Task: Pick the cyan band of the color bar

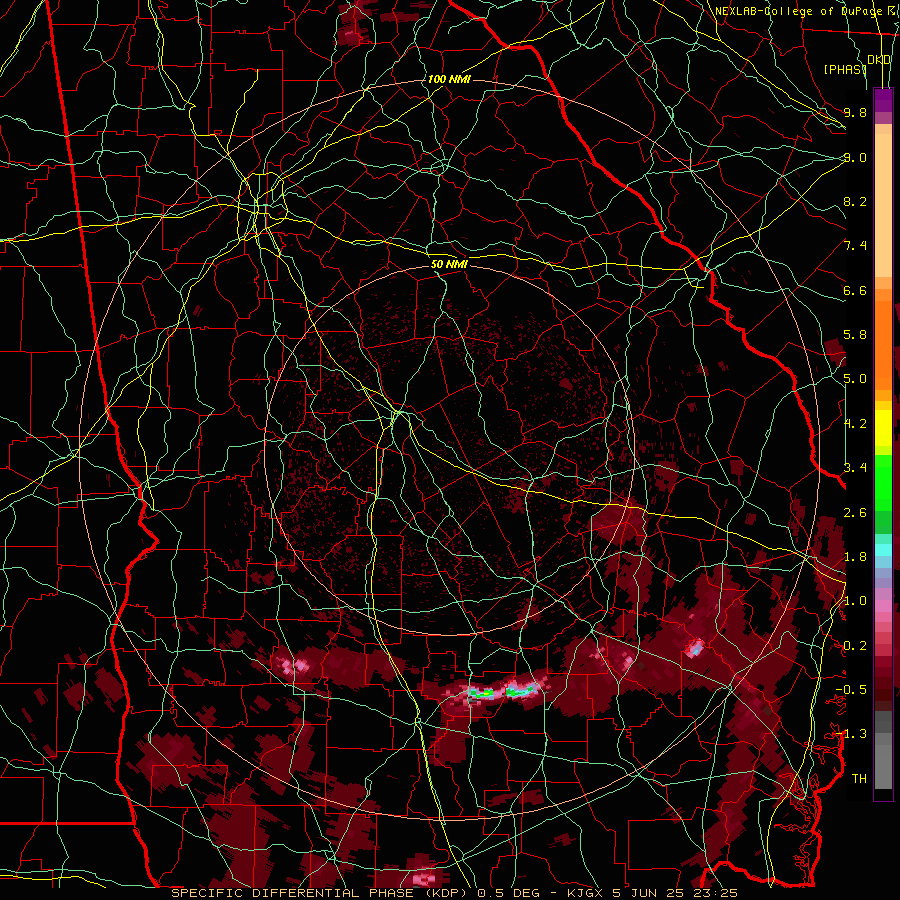Action: coord(883,550)
